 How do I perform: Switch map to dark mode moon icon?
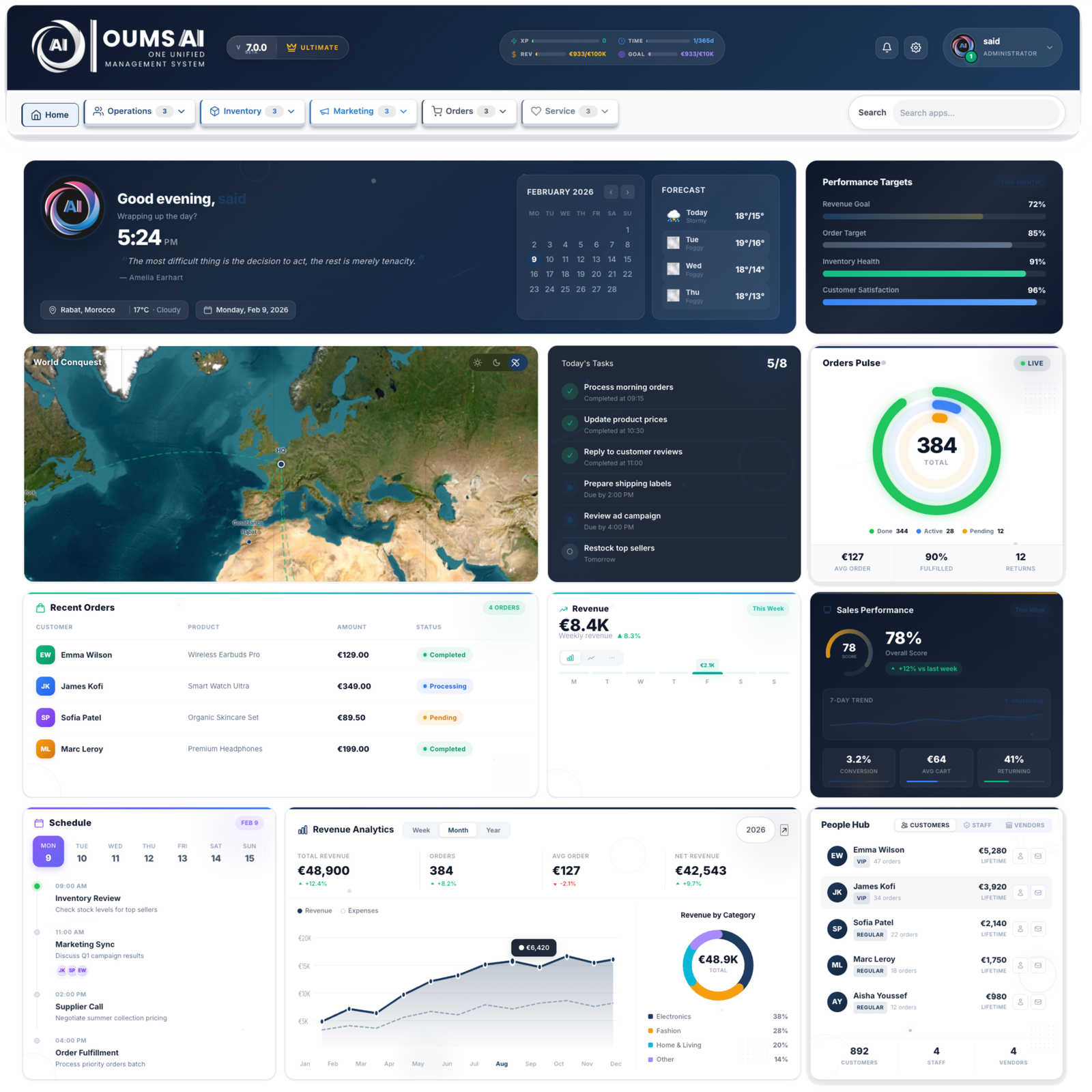click(497, 363)
